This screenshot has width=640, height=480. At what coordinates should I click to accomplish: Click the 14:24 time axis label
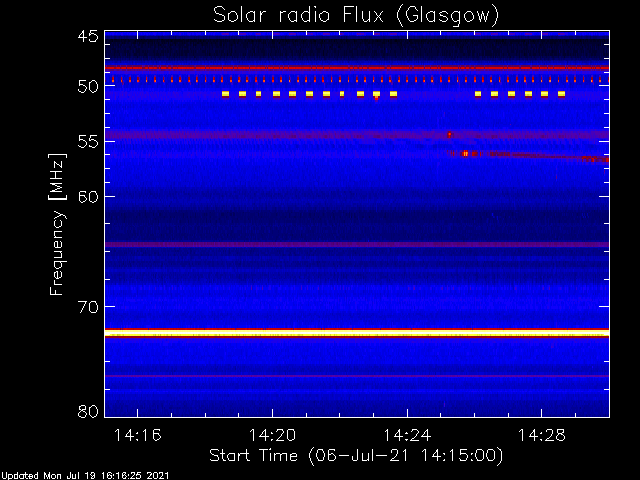407,435
